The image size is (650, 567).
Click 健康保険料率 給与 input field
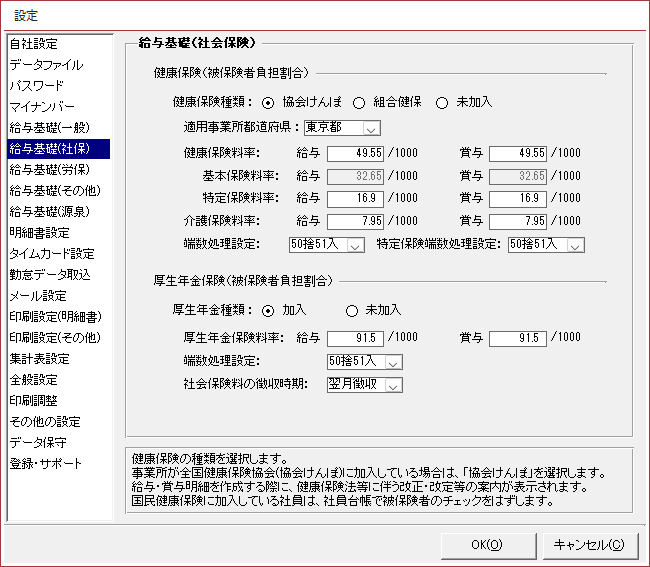[x=355, y=153]
